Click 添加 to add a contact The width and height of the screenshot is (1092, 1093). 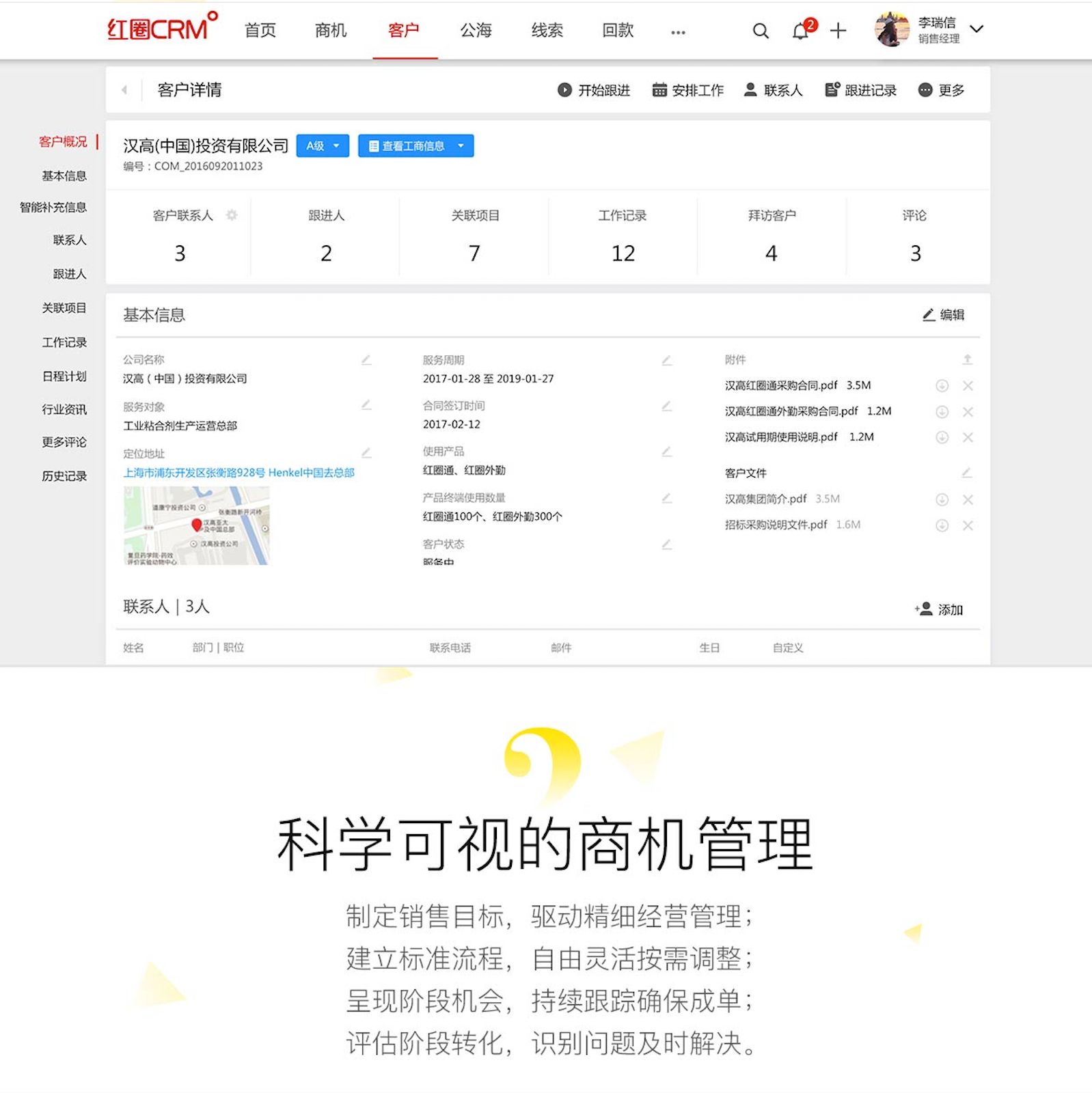(940, 609)
